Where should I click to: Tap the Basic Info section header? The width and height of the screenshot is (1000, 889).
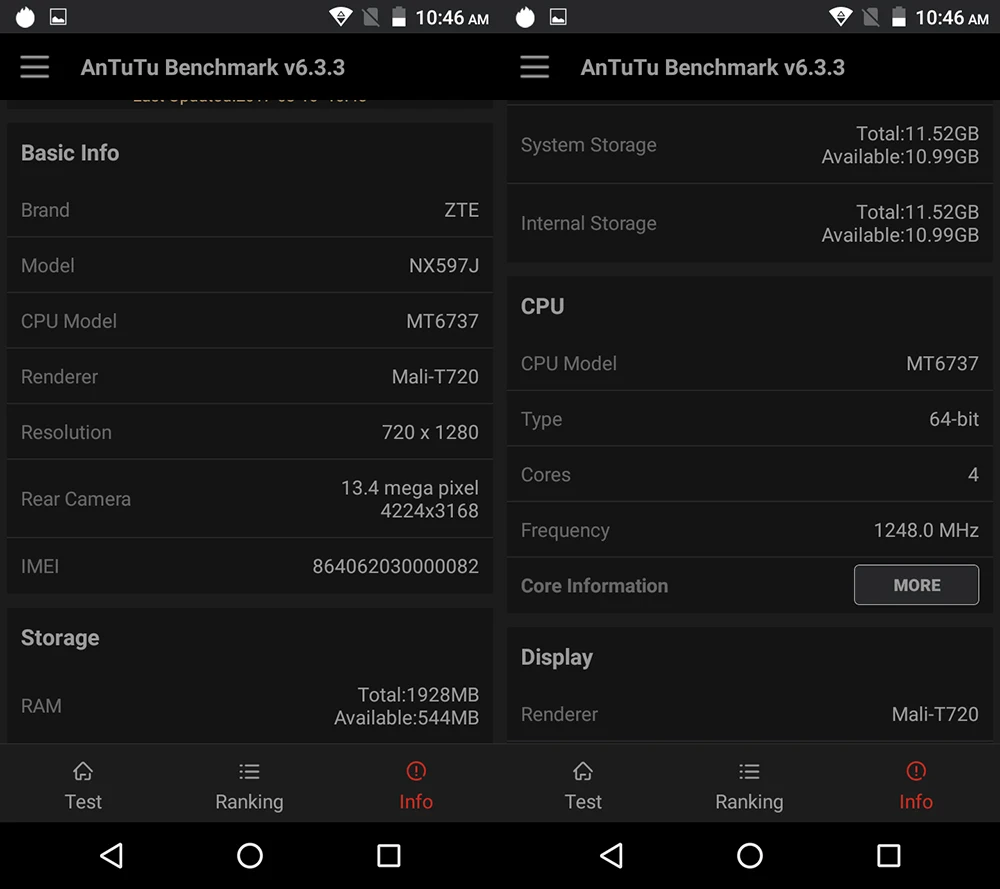70,153
